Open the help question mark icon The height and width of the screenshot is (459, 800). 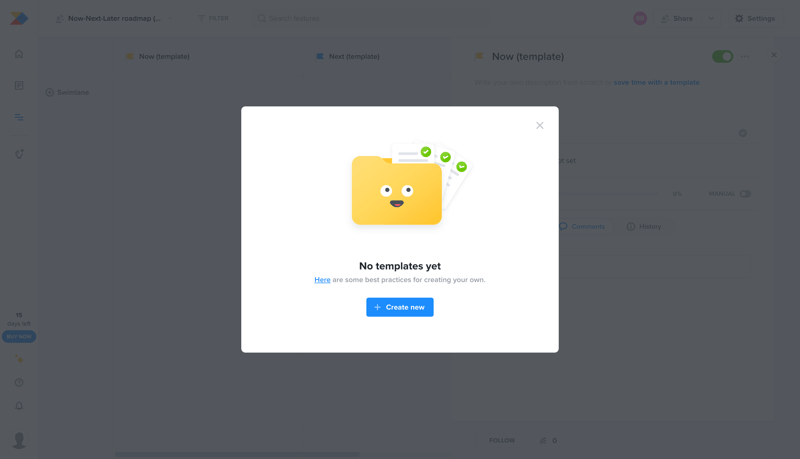click(19, 382)
